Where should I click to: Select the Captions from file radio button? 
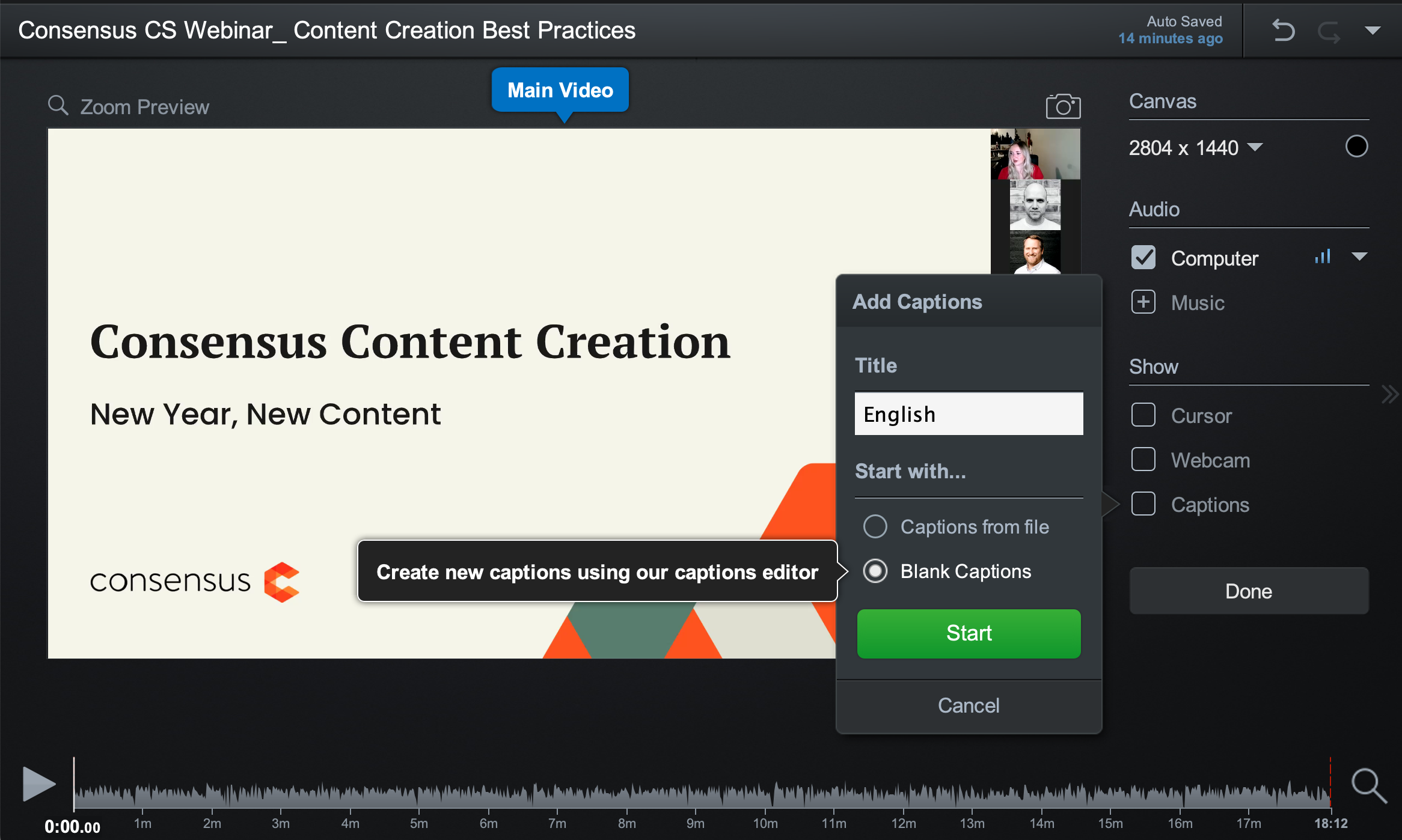click(x=875, y=526)
